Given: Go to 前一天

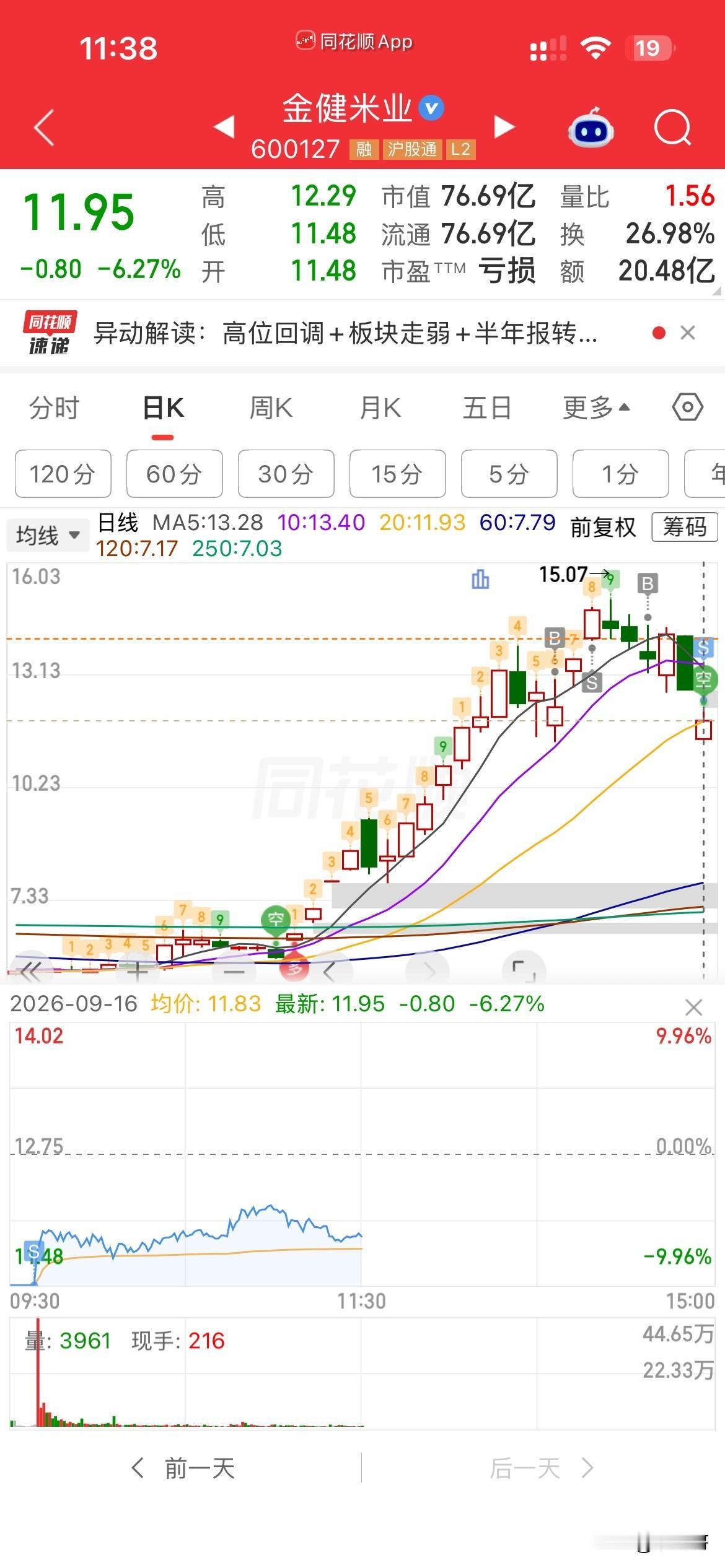Looking at the screenshot, I should tap(183, 1468).
